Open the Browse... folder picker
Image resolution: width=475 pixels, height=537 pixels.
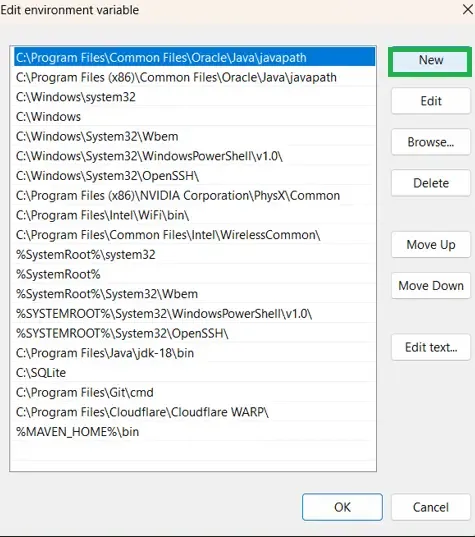[431, 142]
